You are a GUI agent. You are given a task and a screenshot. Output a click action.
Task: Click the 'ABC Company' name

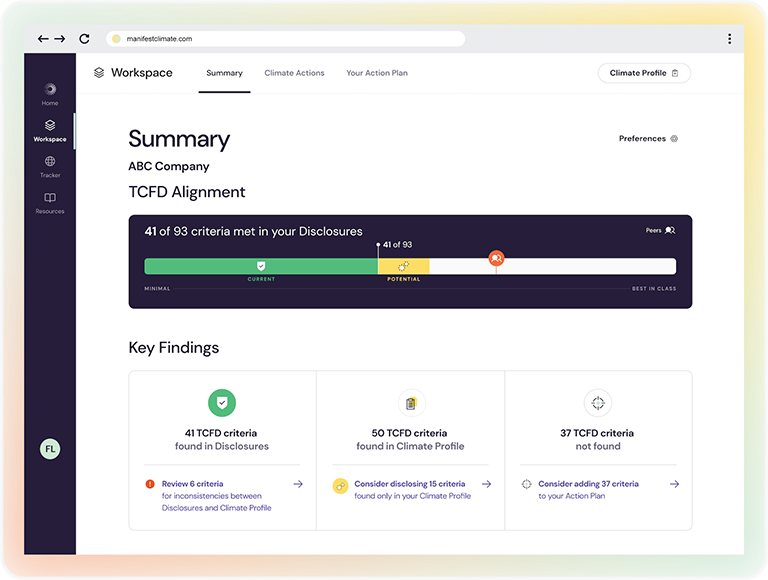(169, 167)
